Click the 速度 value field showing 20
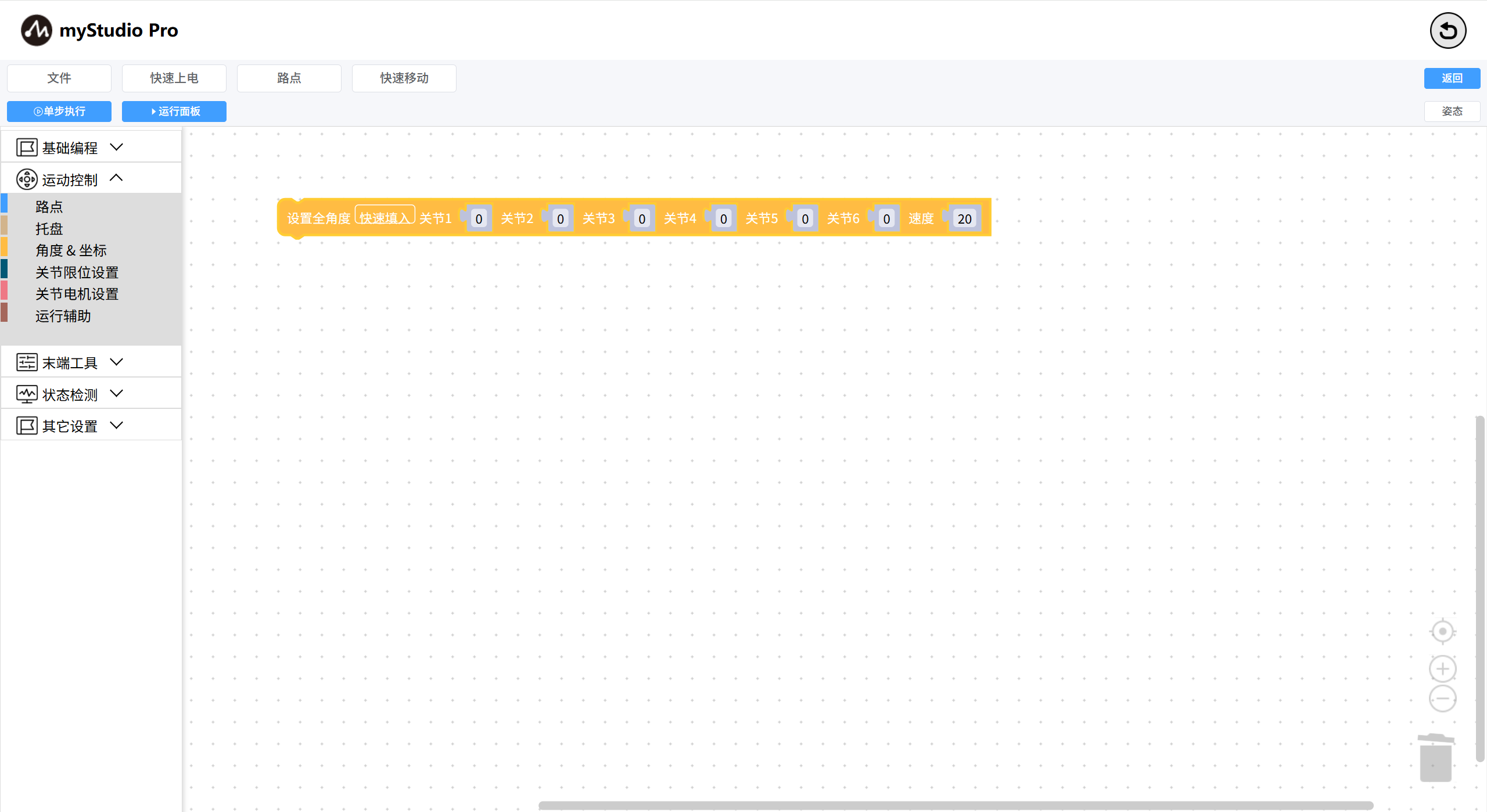Image resolution: width=1487 pixels, height=812 pixels. click(964, 219)
